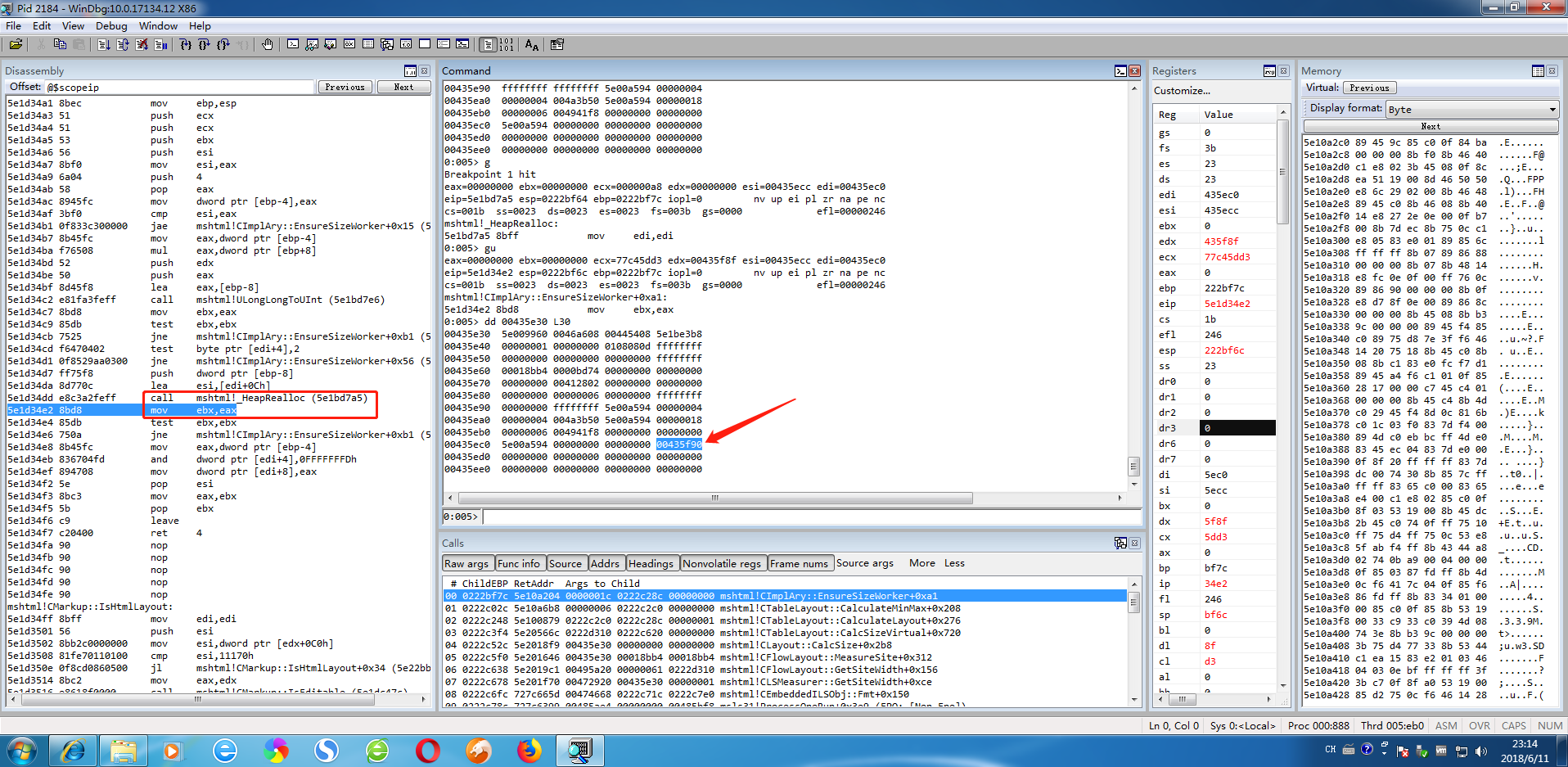Toggle the Source button in Calls panel
This screenshot has width=1568, height=767.
point(565,563)
